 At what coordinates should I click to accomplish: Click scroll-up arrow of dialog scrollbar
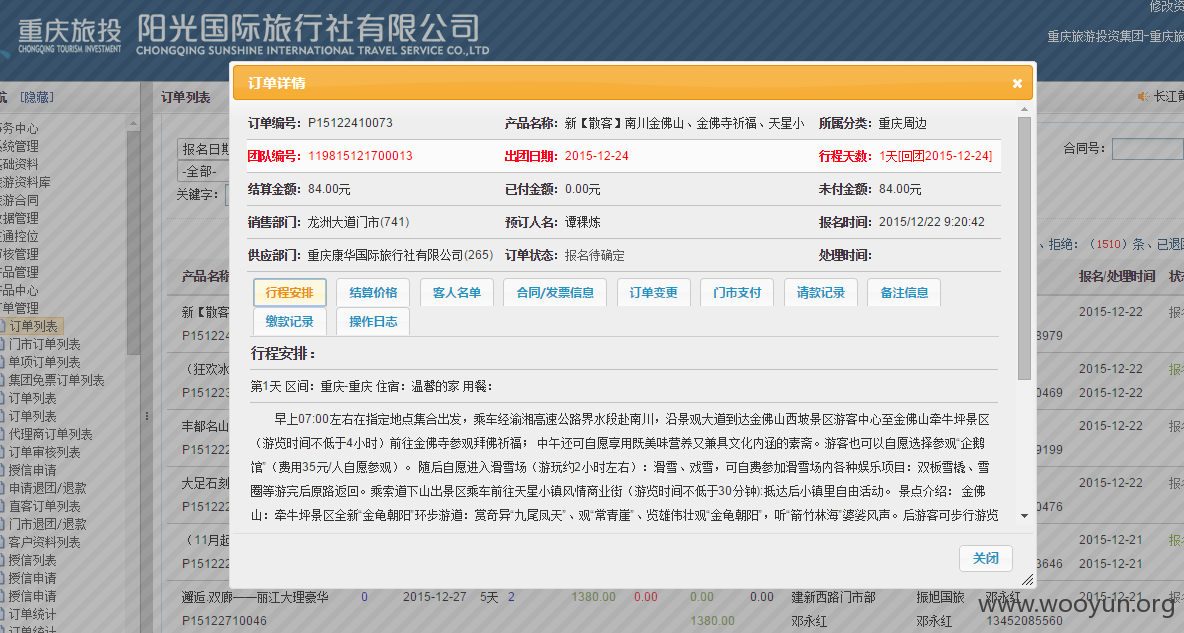[x=1024, y=110]
